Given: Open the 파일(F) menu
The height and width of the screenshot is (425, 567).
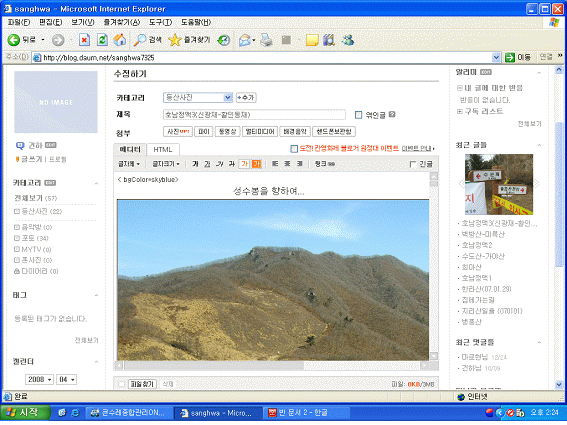Looking at the screenshot, I should click(19, 22).
